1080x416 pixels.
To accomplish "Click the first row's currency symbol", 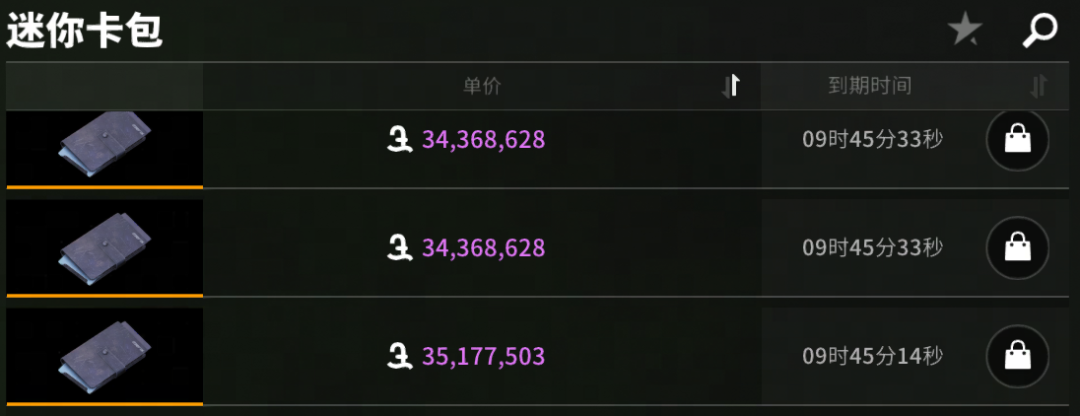I will click(x=400, y=139).
